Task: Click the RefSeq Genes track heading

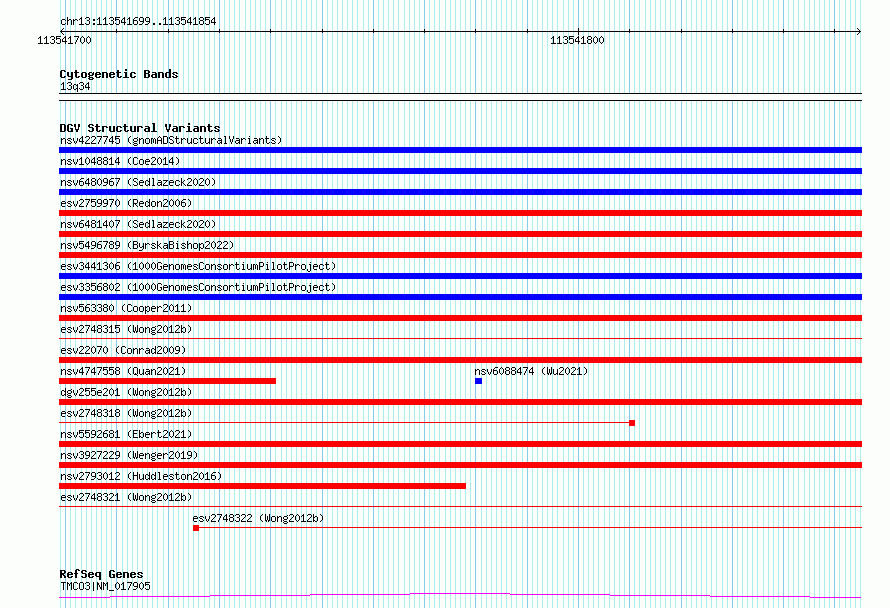Action: pyautogui.click(x=101, y=574)
